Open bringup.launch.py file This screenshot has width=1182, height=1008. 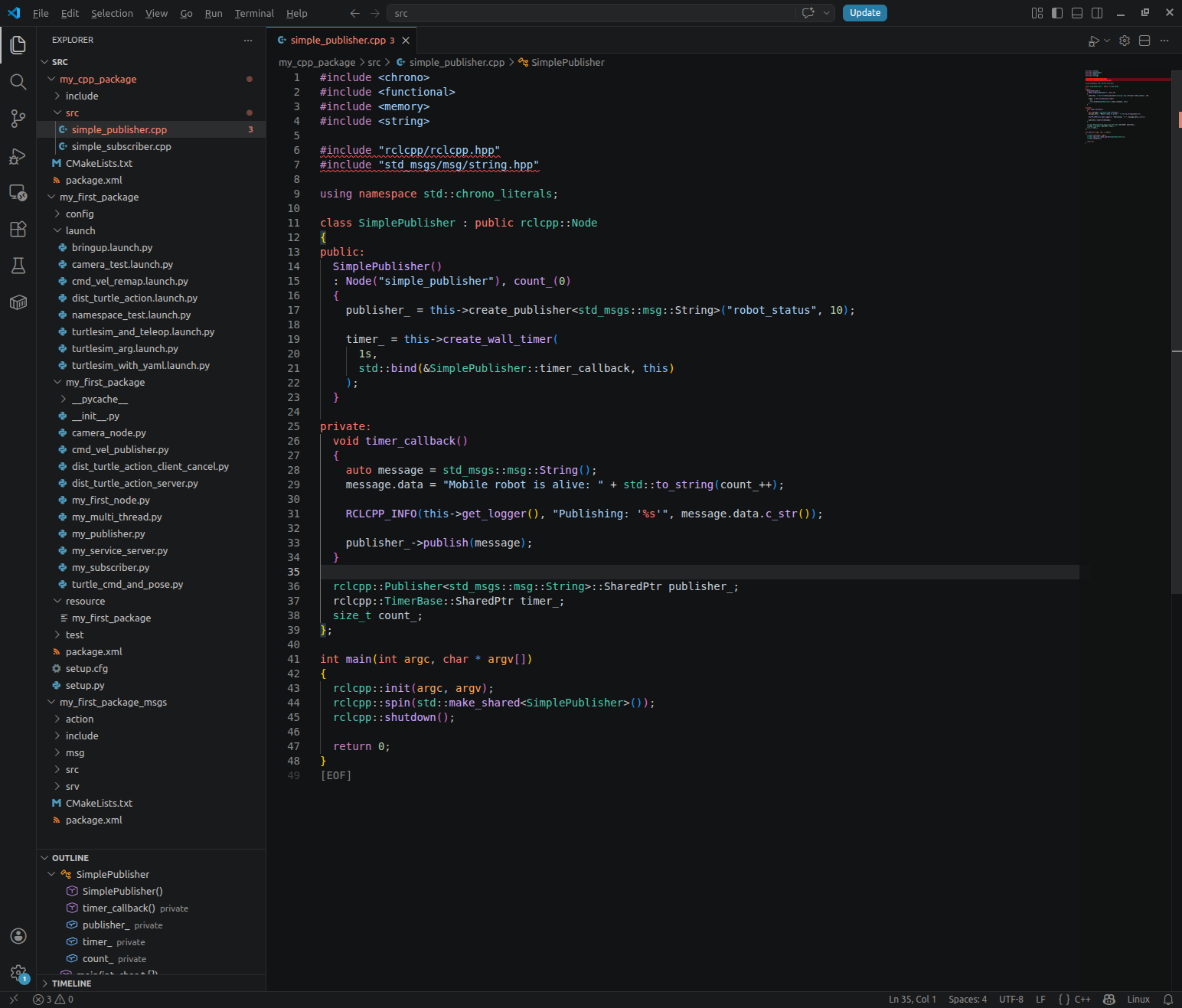click(x=112, y=247)
